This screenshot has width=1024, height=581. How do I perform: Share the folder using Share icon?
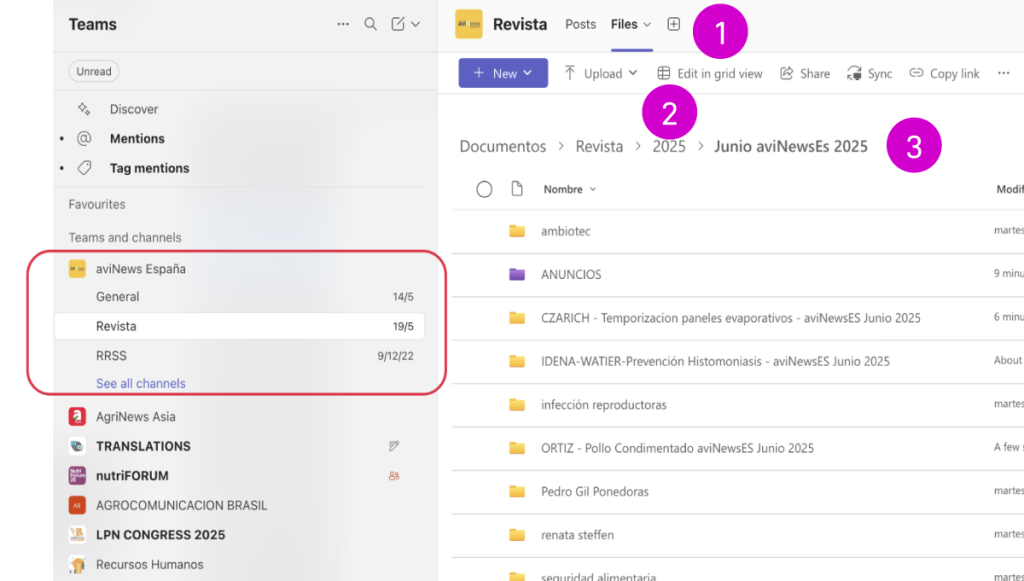pos(805,73)
